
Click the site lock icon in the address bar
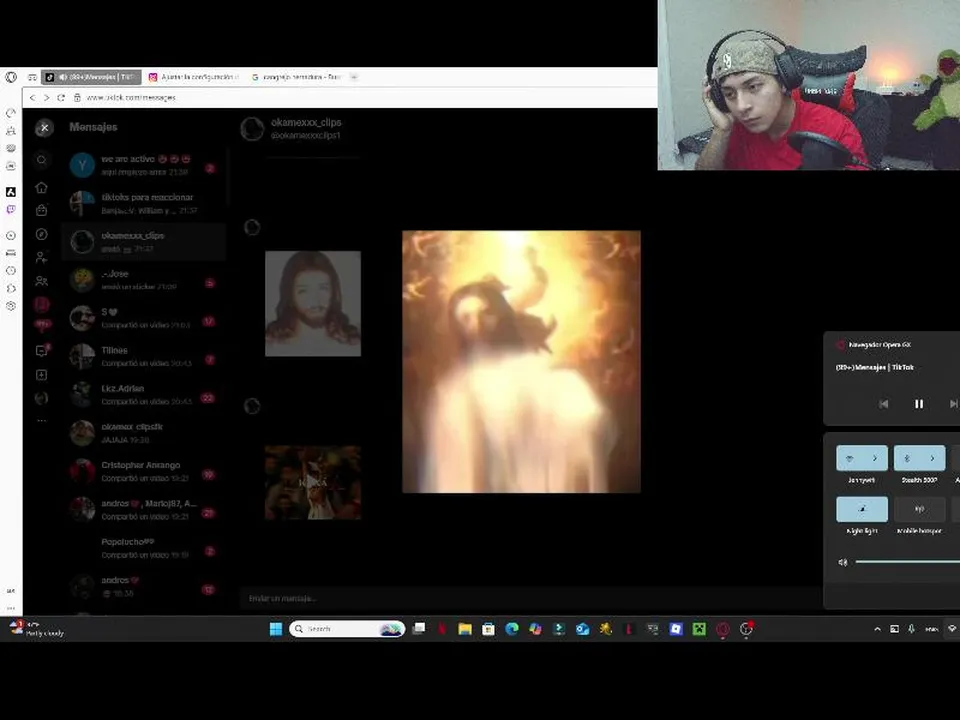pos(77,97)
